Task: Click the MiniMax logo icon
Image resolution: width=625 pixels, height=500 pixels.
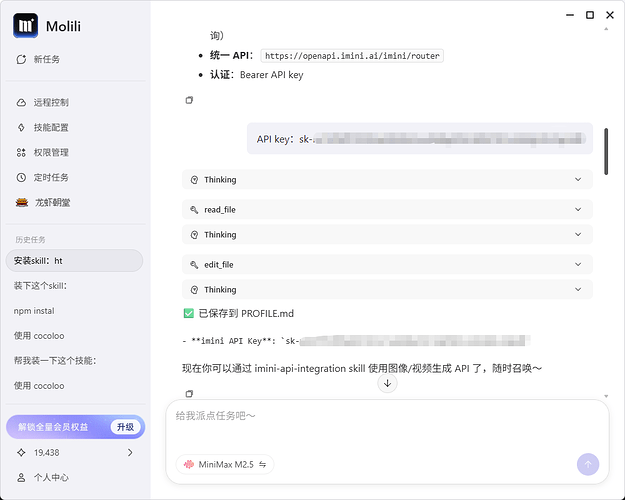Action: [x=189, y=465]
